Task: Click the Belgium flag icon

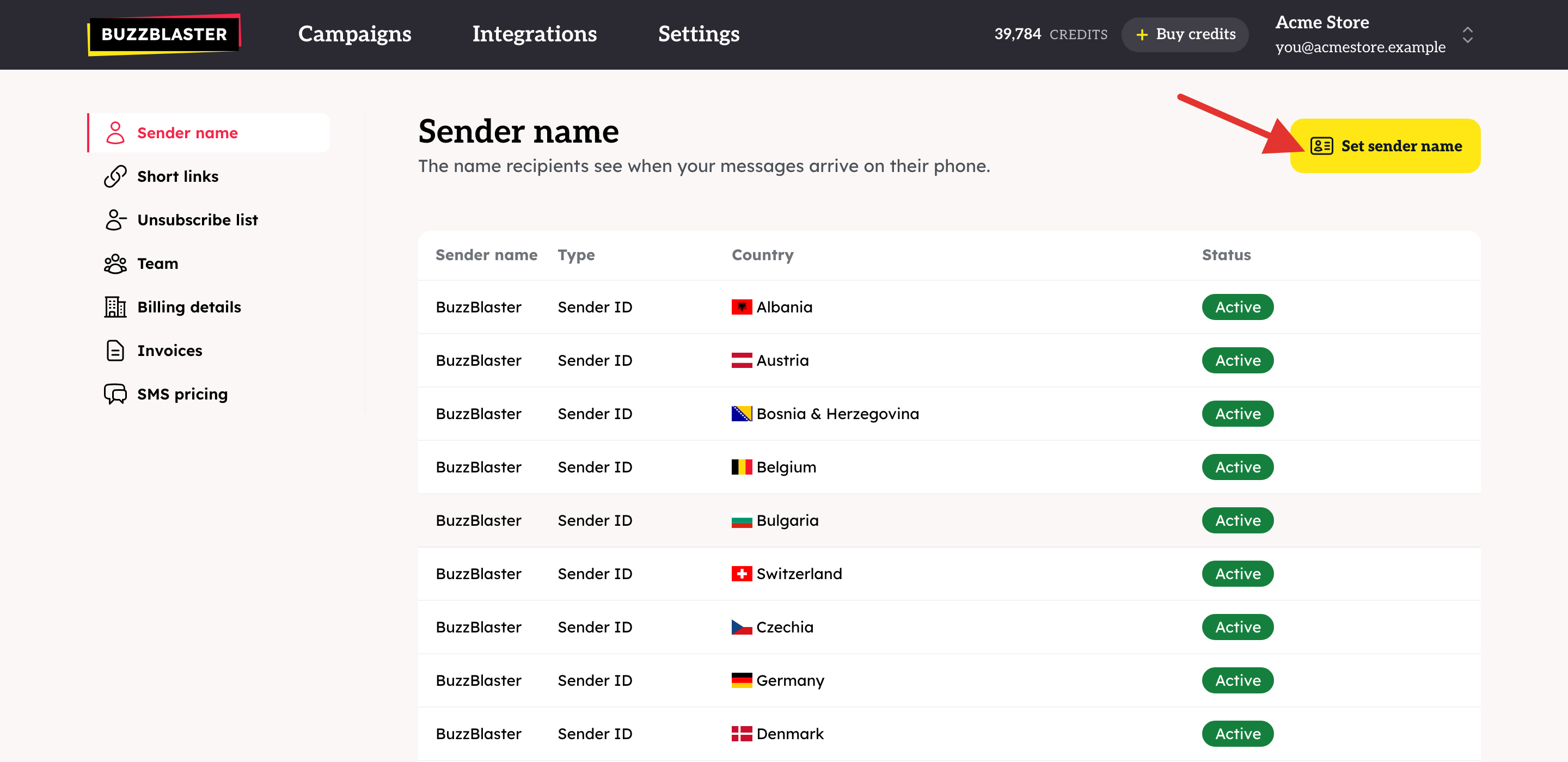Action: [742, 467]
